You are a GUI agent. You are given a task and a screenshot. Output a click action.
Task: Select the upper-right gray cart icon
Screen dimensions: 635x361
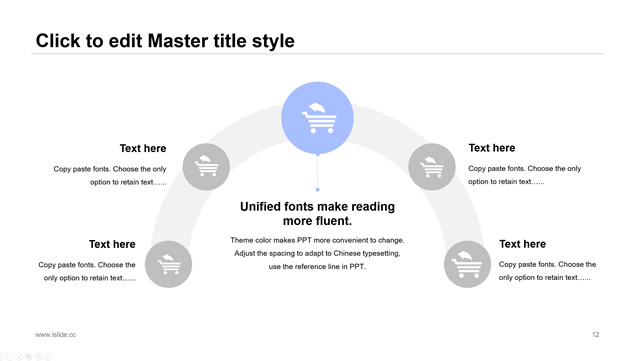432,167
